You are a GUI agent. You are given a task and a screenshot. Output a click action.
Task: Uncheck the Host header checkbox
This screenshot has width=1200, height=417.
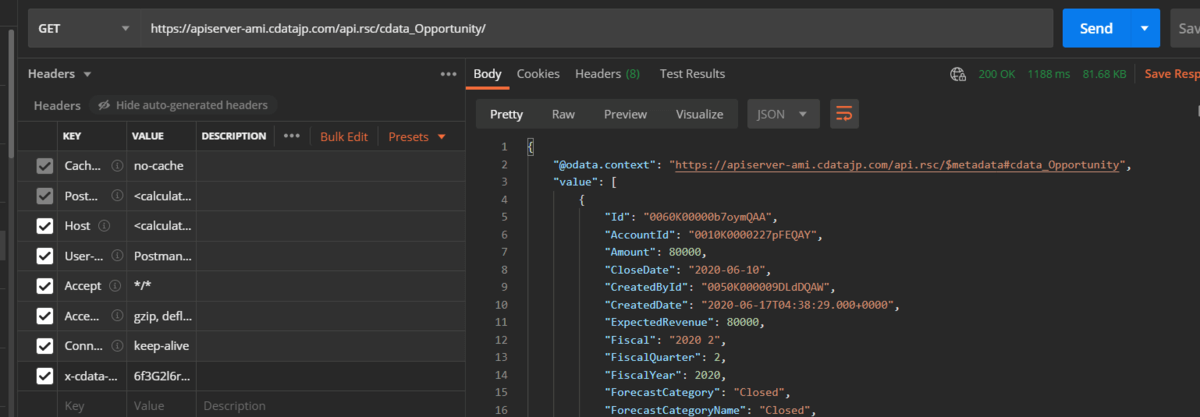coord(45,226)
